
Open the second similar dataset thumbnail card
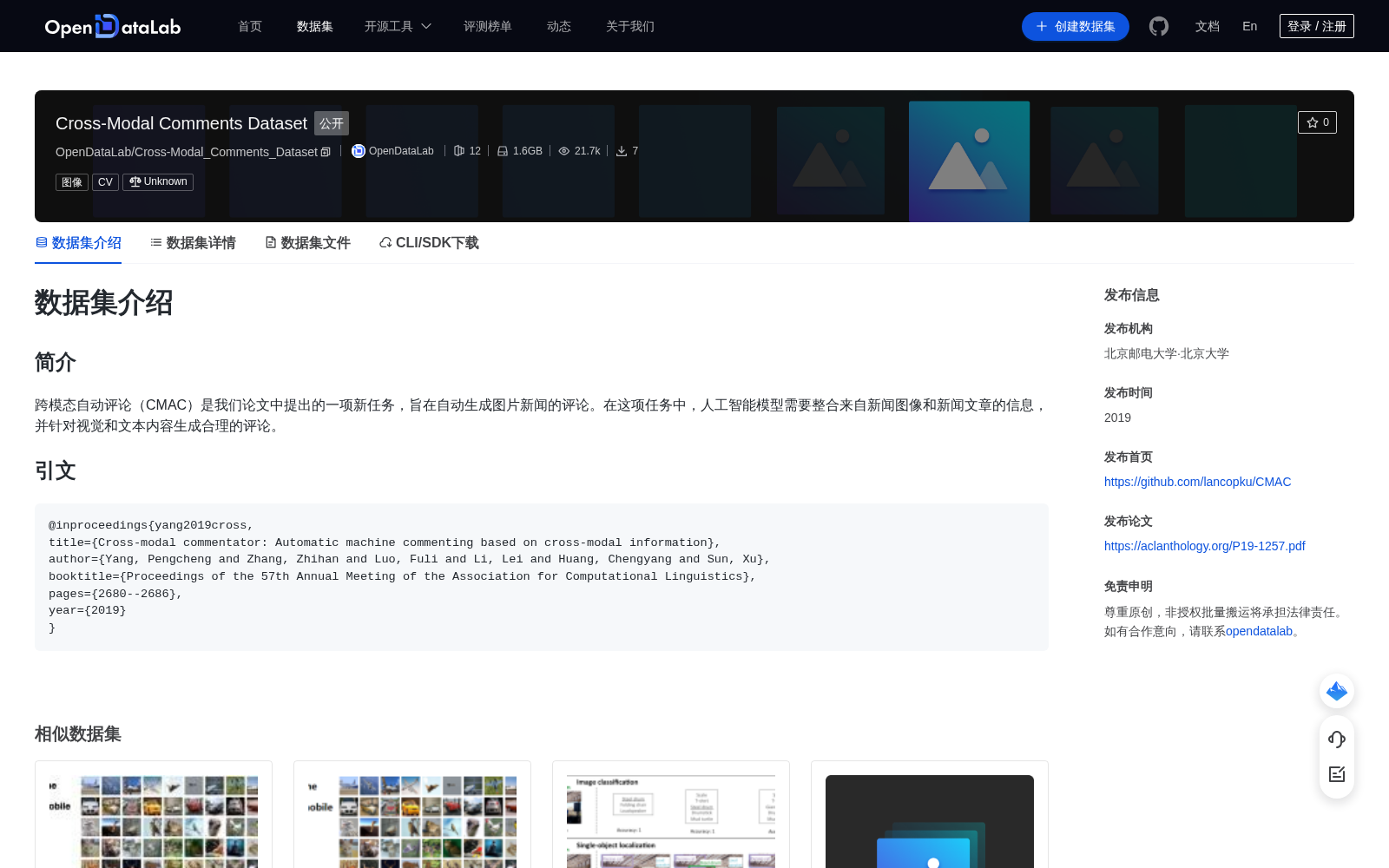[x=412, y=816]
